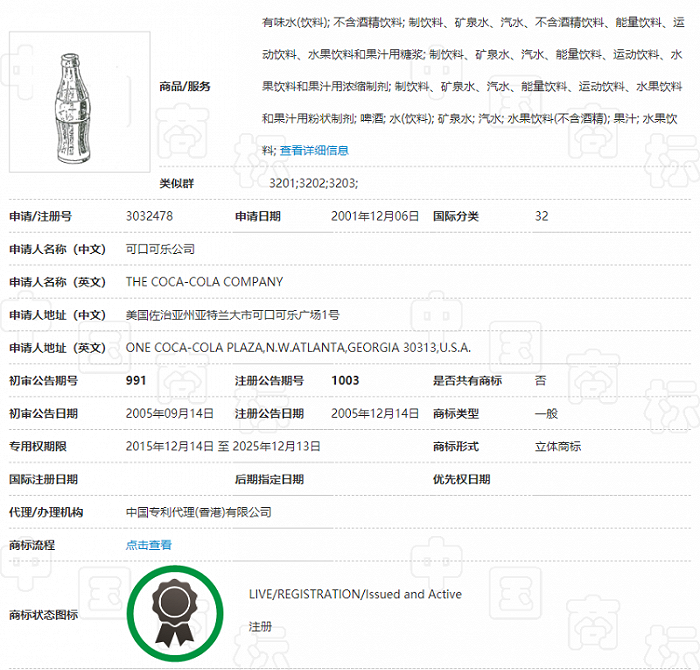
Task: Click registration announcement issue number 1003
Action: pos(345,381)
